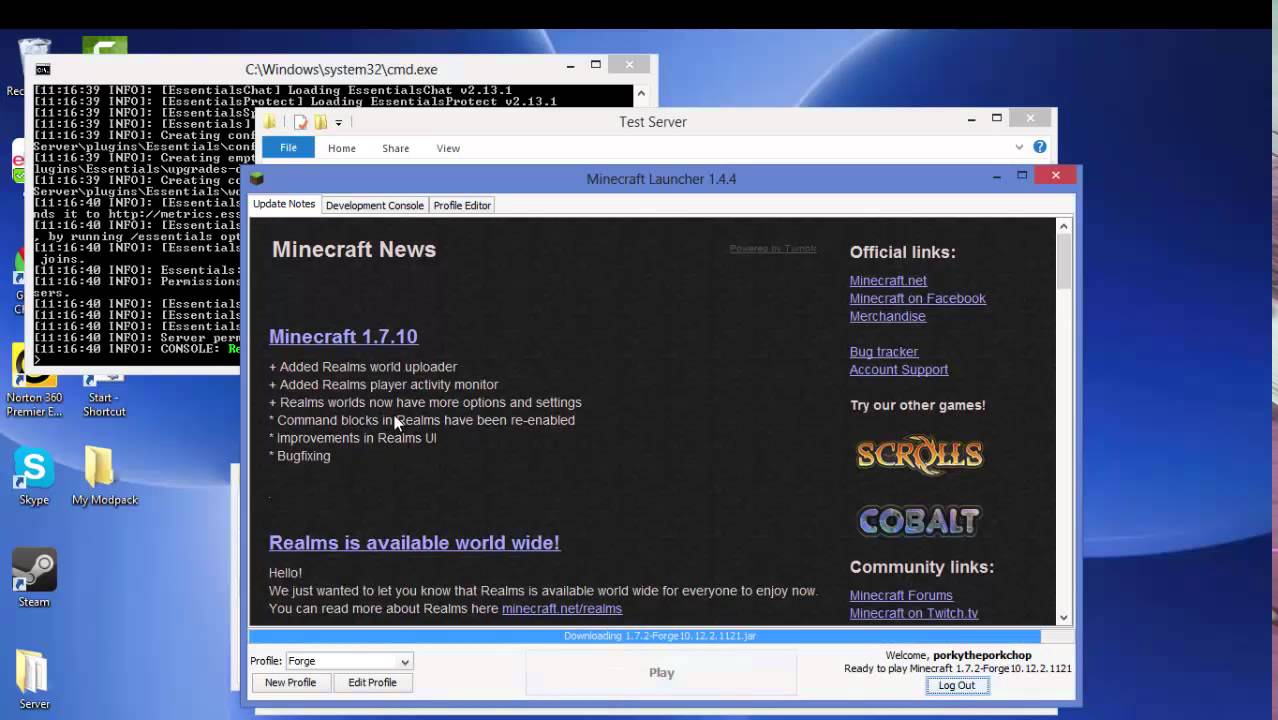This screenshot has width=1278, height=720.
Task: Click cmd.exe window scroll up arrow
Action: click(643, 93)
